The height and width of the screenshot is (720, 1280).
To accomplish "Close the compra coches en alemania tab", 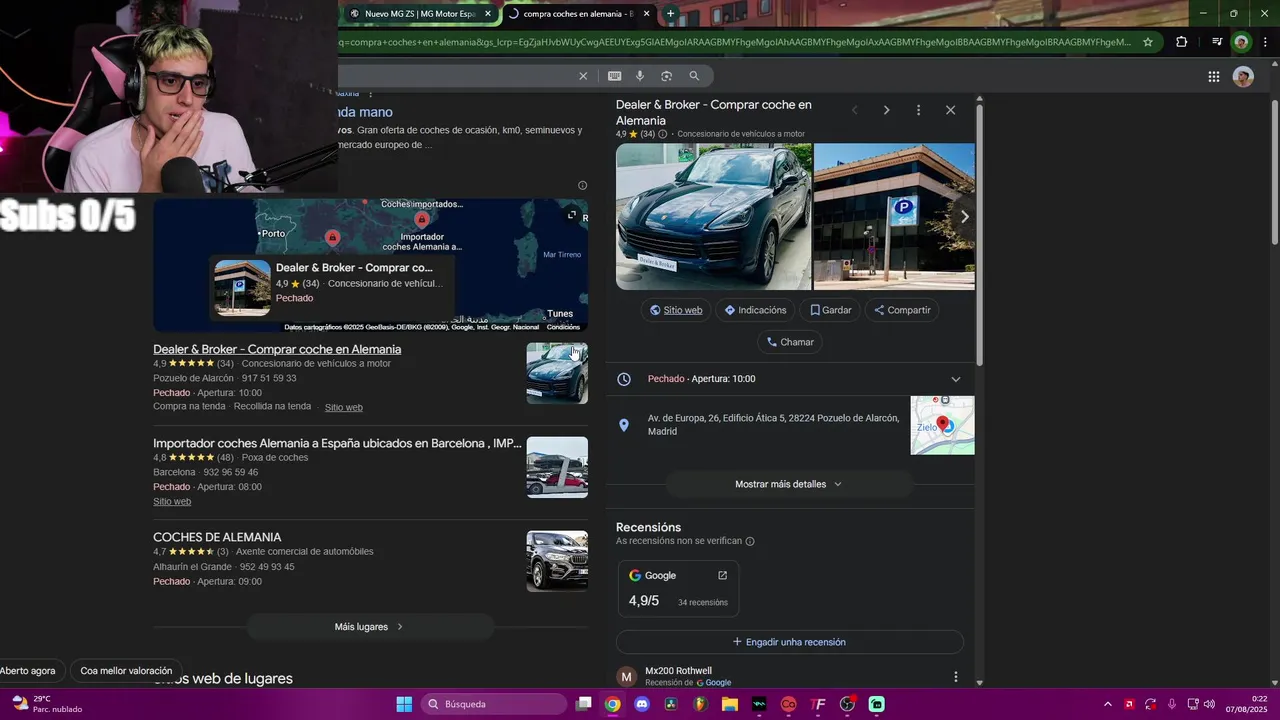I will 647,14.
